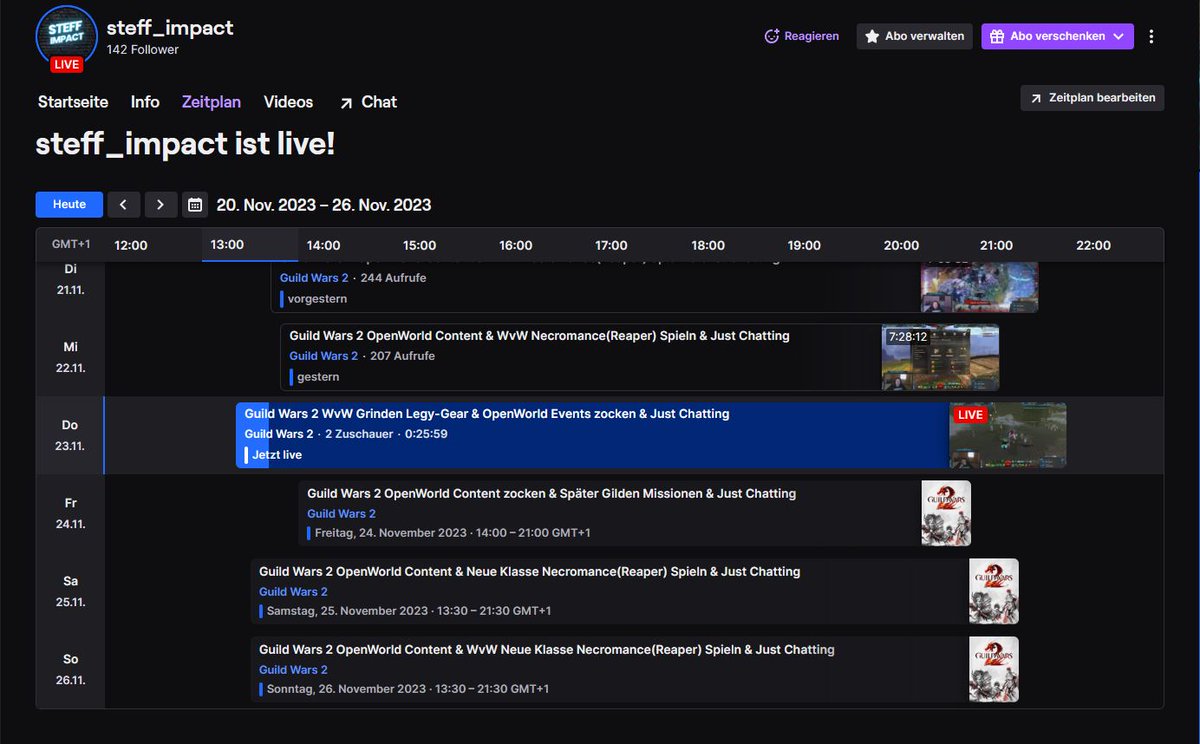Open the three-dot more options menu
The width and height of the screenshot is (1200, 744).
pyautogui.click(x=1151, y=36)
